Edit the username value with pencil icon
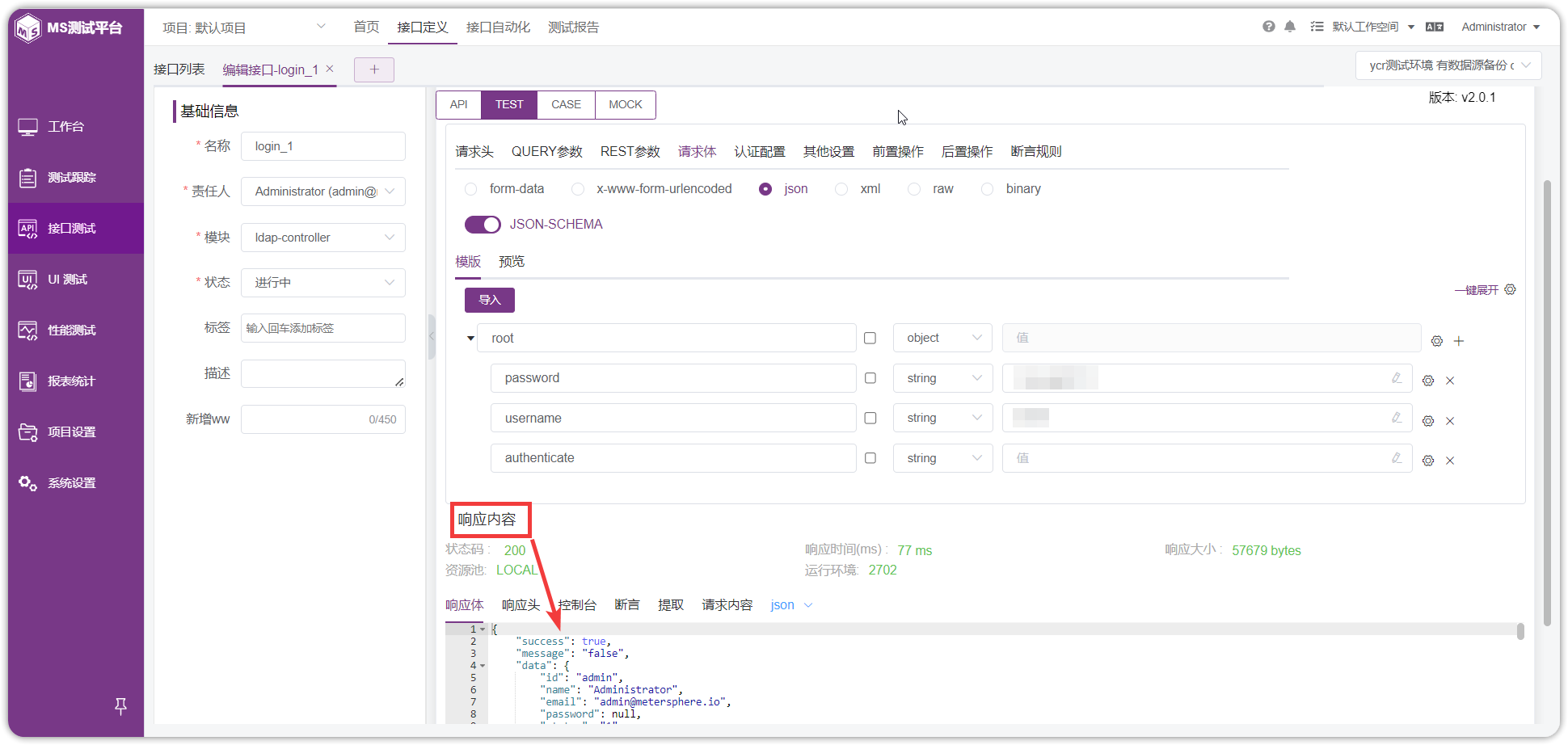The width and height of the screenshot is (1568, 745). pyautogui.click(x=1397, y=418)
